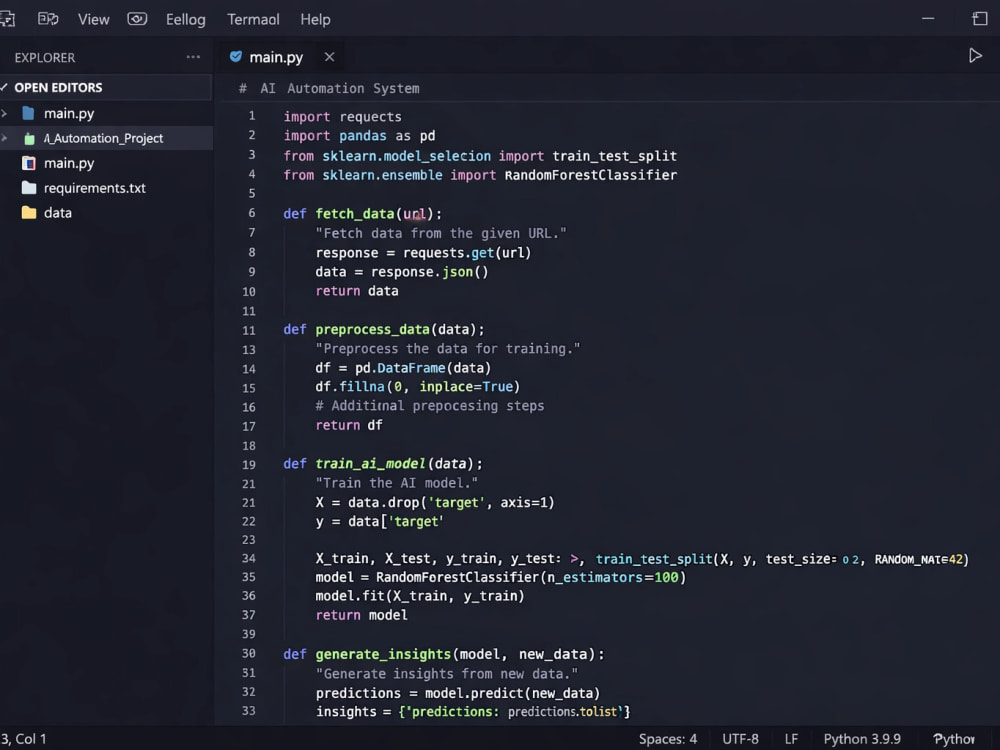This screenshot has width=1000, height=750.
Task: Click 'generate_insights' function name
Action: pyautogui.click(x=383, y=654)
